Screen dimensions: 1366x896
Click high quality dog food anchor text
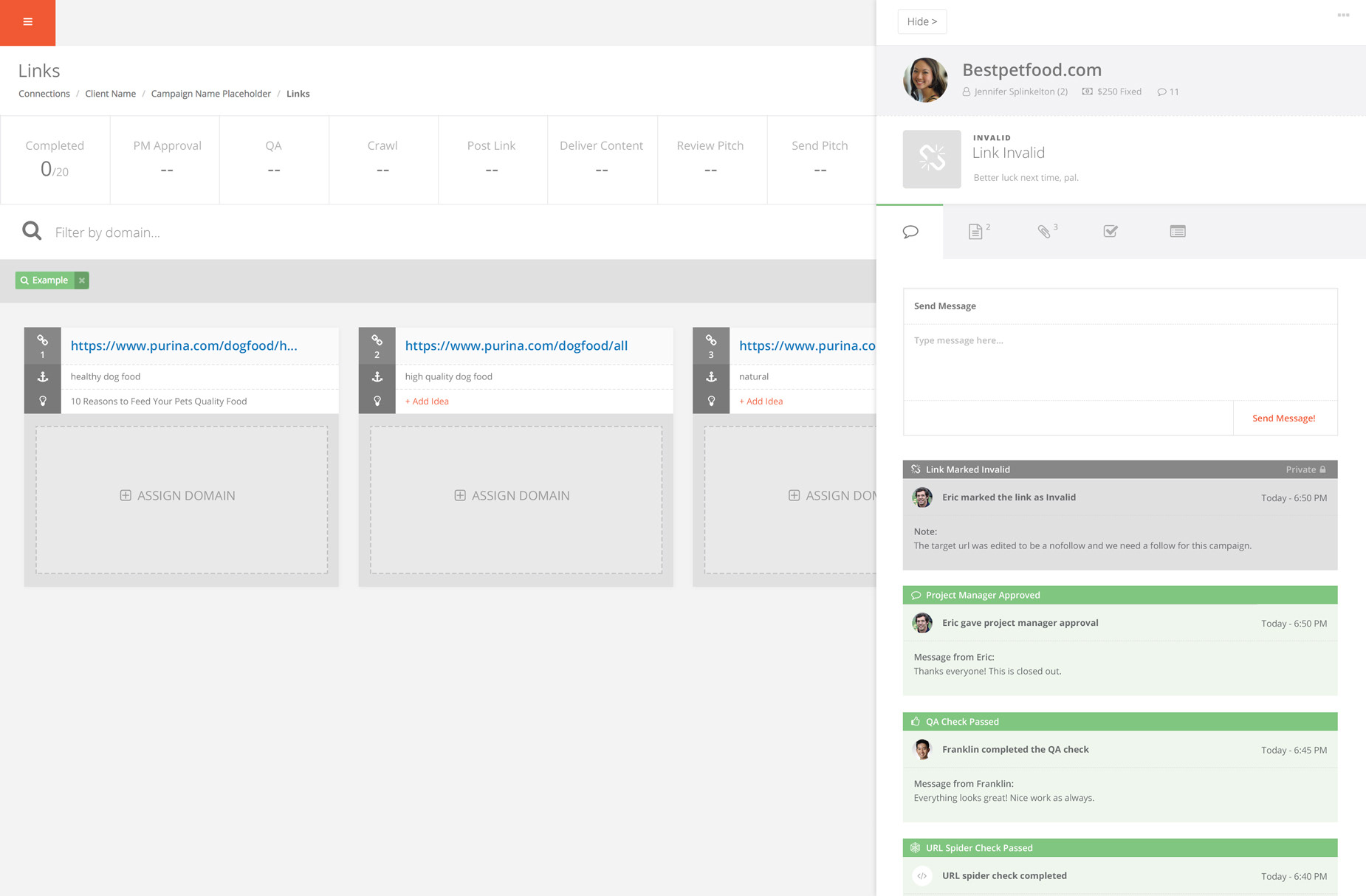[x=449, y=376]
